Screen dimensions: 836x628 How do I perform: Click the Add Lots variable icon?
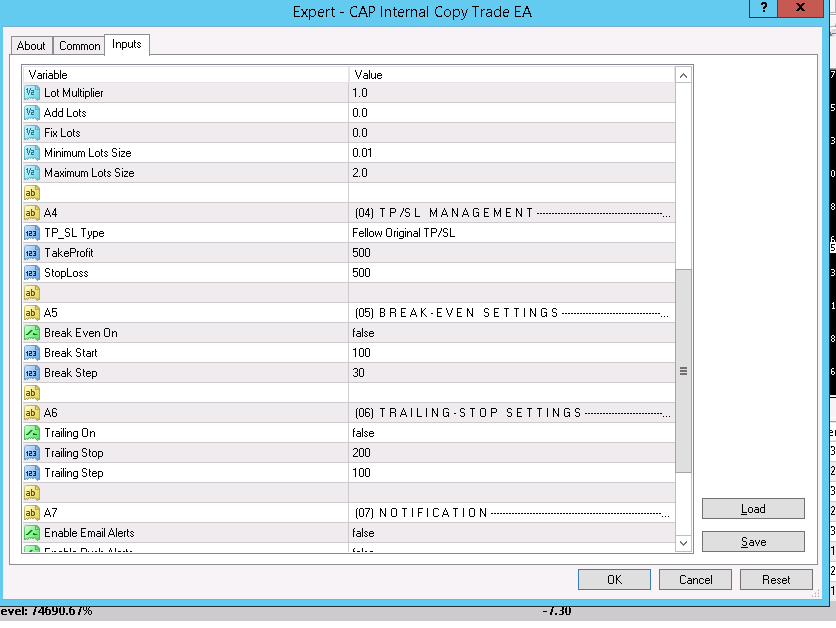tap(31, 112)
